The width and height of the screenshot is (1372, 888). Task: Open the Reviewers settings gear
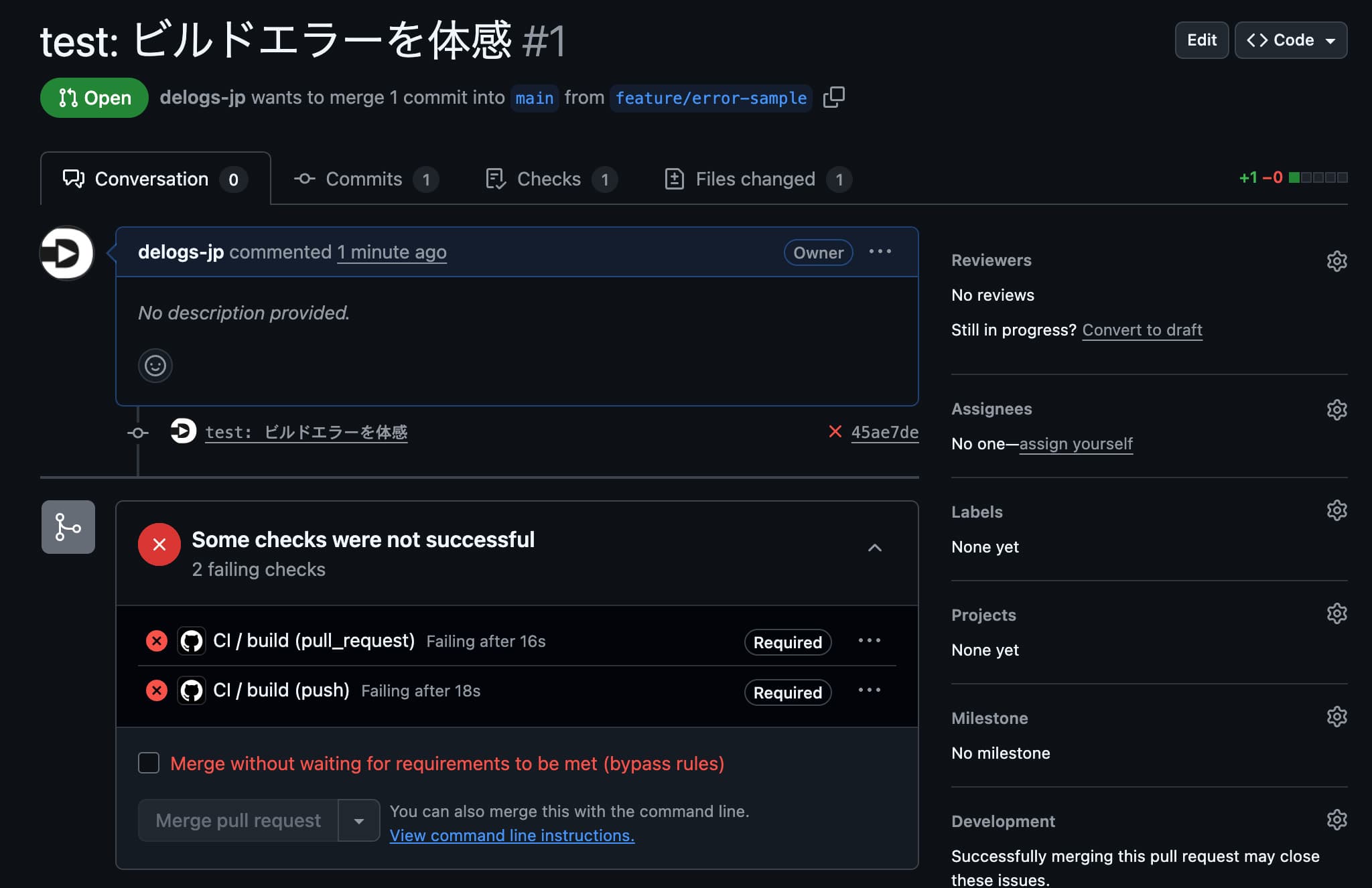point(1336,261)
